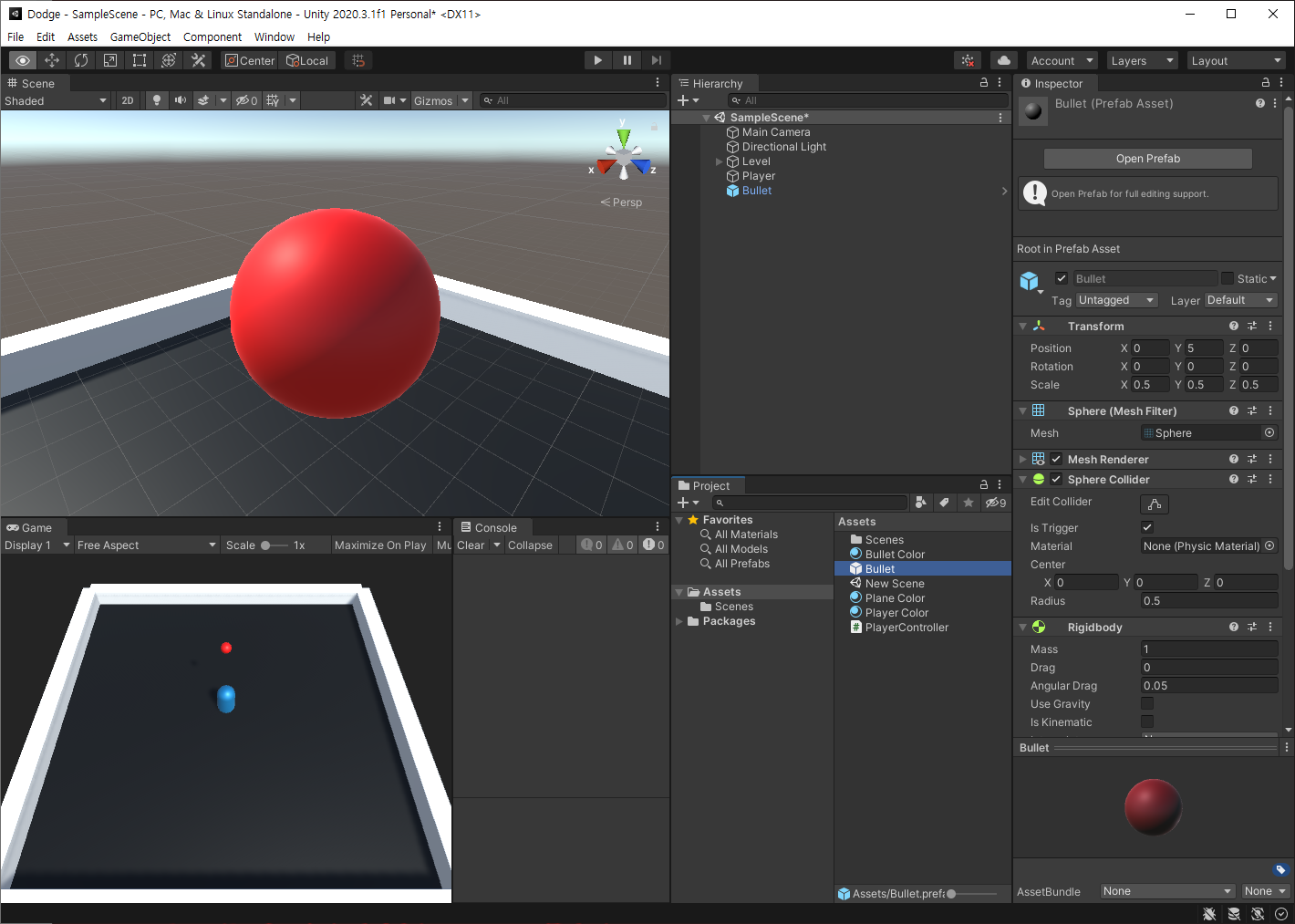Click the Step frame button
The height and width of the screenshot is (924, 1295).
tap(657, 60)
